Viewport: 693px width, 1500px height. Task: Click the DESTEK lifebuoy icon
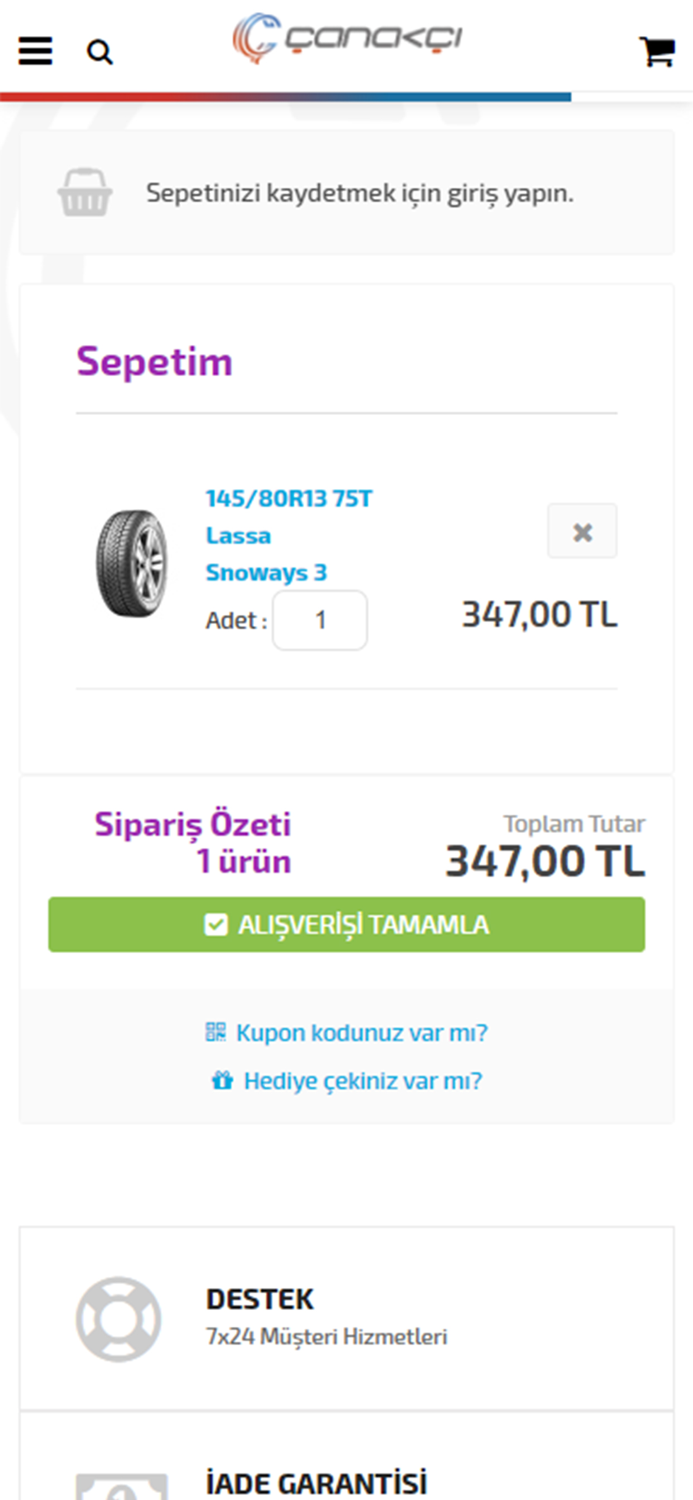(x=119, y=1319)
